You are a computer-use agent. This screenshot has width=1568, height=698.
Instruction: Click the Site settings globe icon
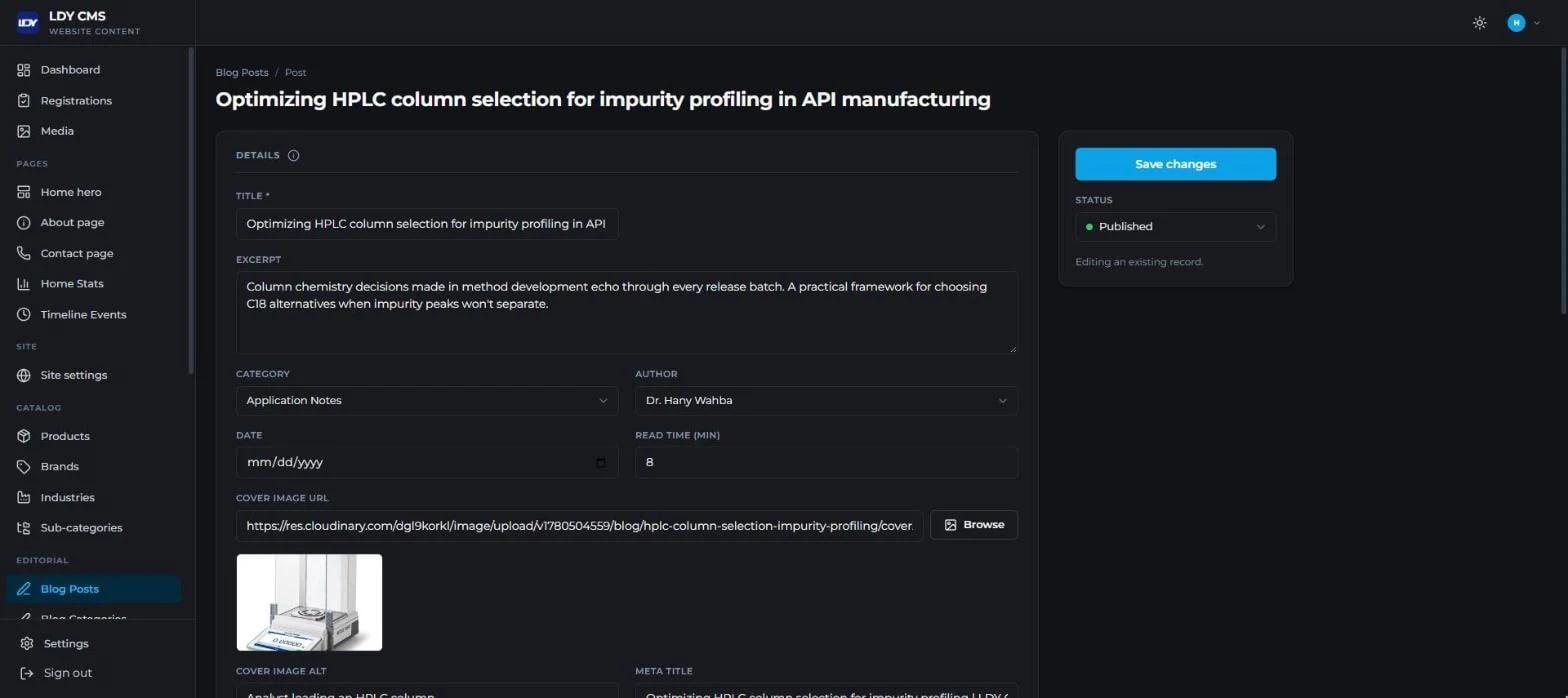click(24, 376)
